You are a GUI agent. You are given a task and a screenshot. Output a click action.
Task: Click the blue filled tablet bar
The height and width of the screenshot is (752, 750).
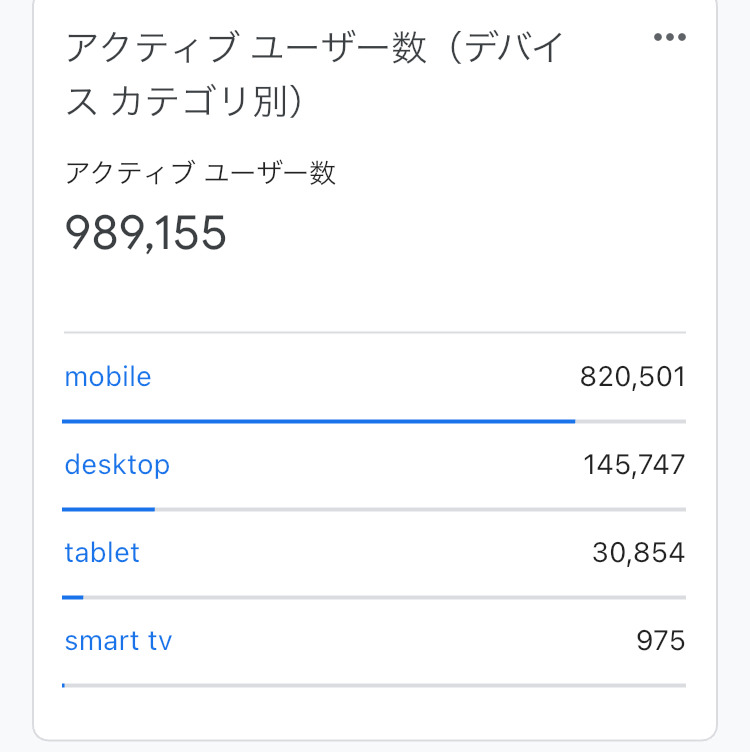(73, 597)
